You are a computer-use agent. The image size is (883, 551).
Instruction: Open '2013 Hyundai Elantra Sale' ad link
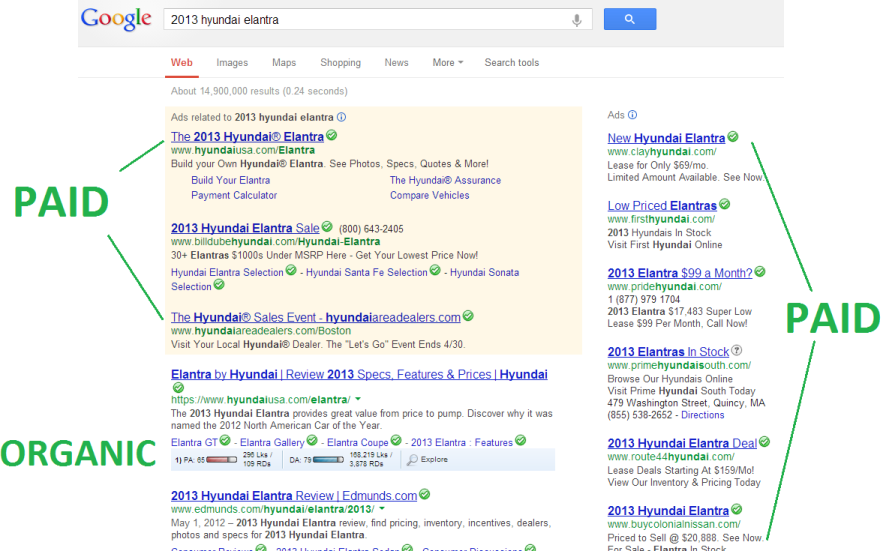(245, 228)
